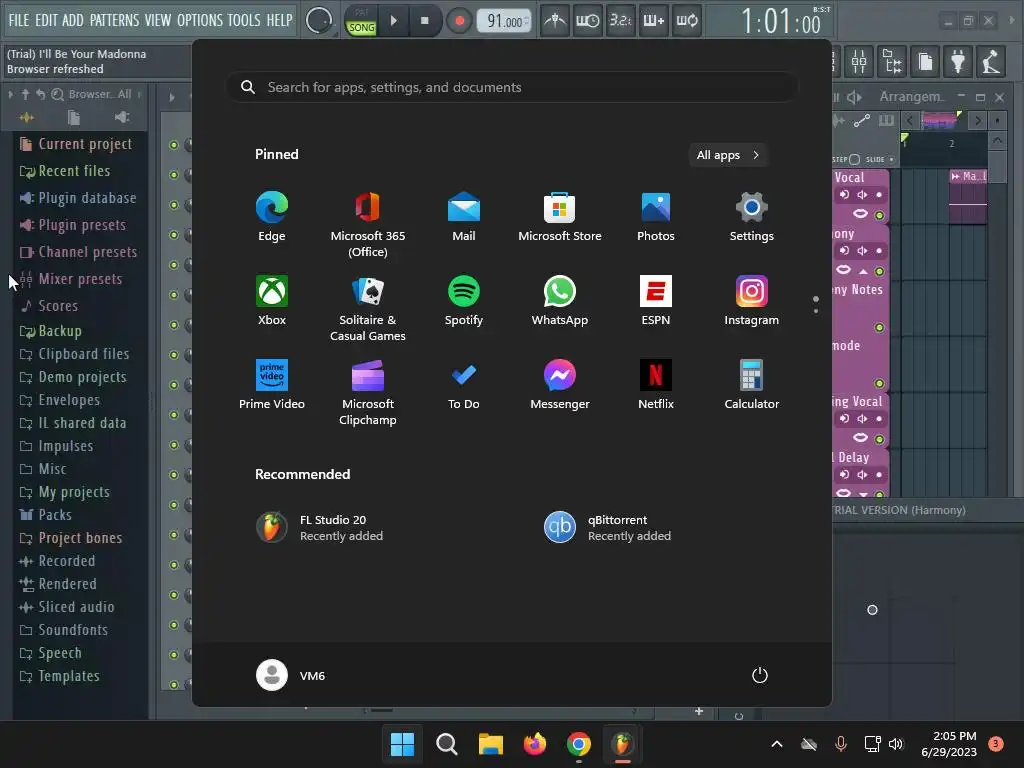Launch Calculator from pinned apps

pyautogui.click(x=752, y=385)
